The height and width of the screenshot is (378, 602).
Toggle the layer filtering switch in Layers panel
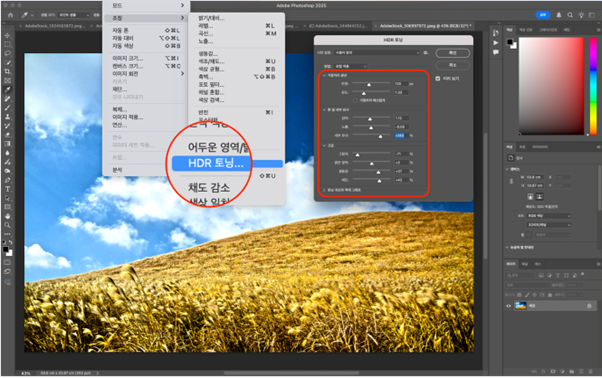click(582, 274)
